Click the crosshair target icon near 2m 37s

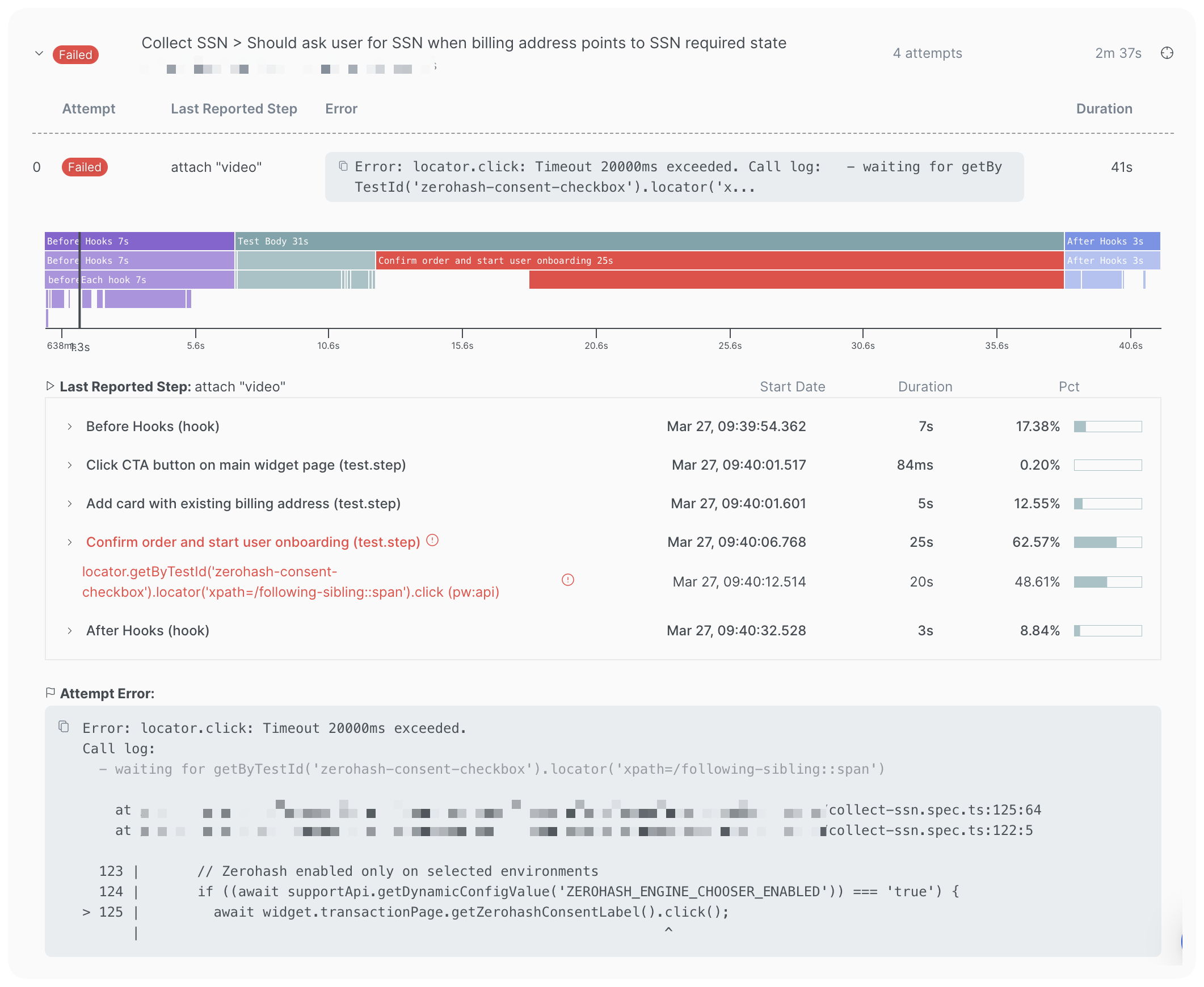coord(1167,53)
